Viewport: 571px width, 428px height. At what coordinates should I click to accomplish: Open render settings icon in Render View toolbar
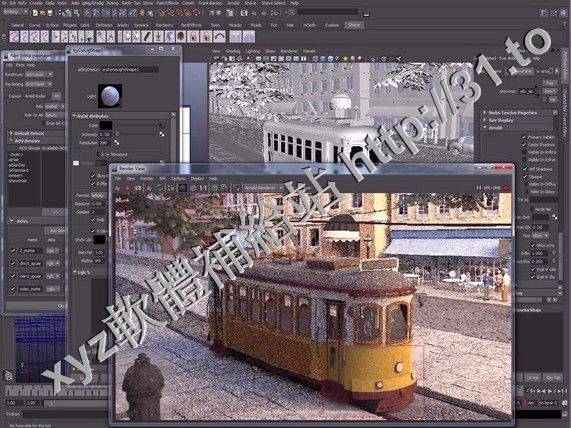[170, 188]
